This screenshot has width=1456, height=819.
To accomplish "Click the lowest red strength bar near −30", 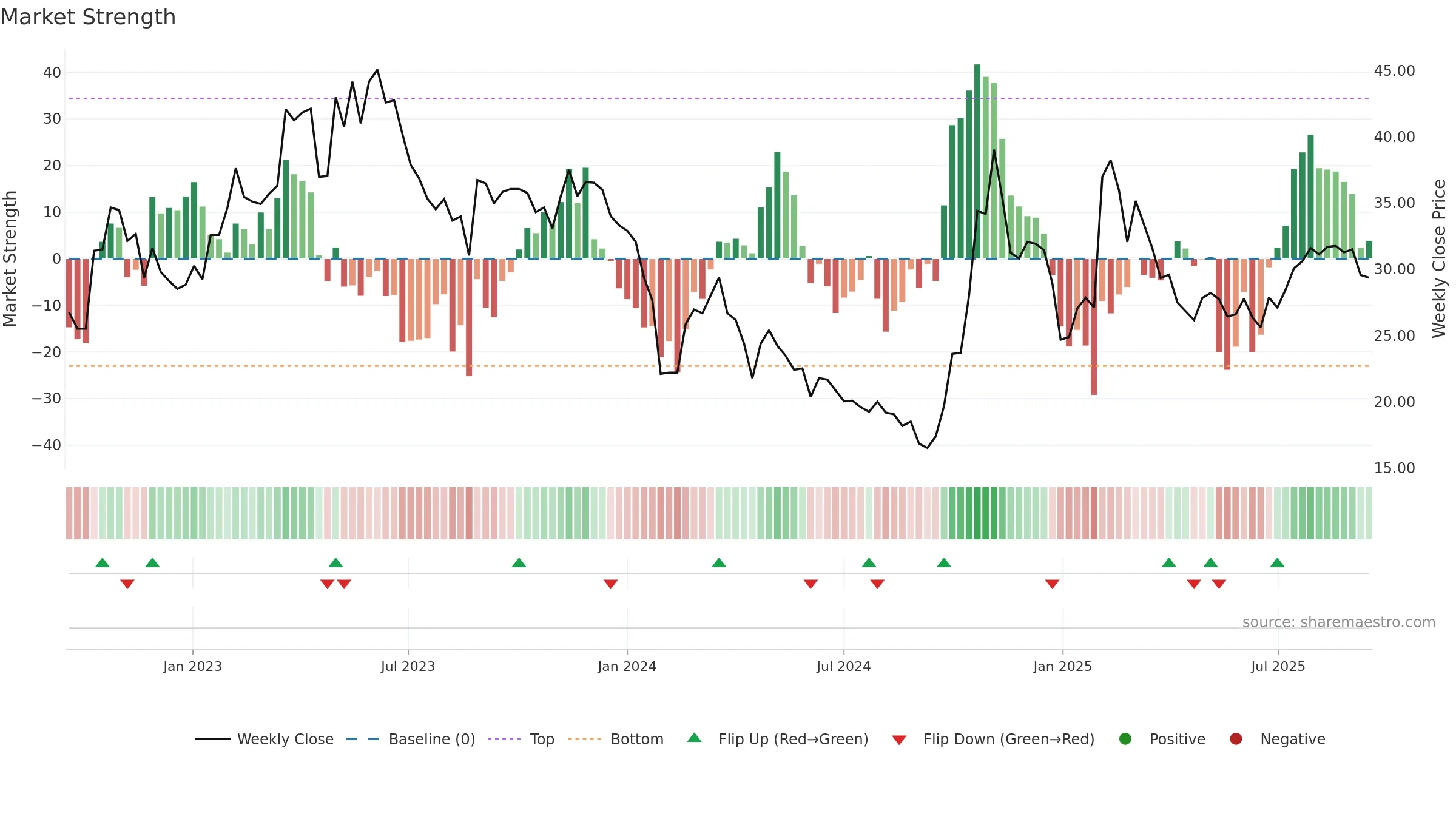I will tap(1094, 327).
